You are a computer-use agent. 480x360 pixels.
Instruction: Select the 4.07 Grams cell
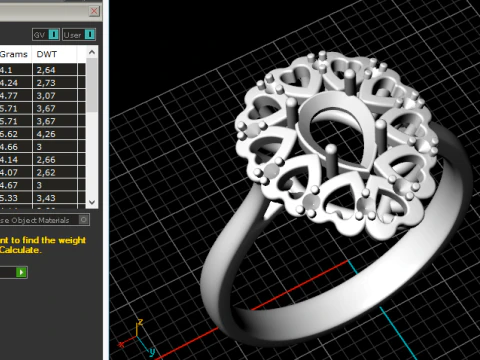tap(15, 172)
